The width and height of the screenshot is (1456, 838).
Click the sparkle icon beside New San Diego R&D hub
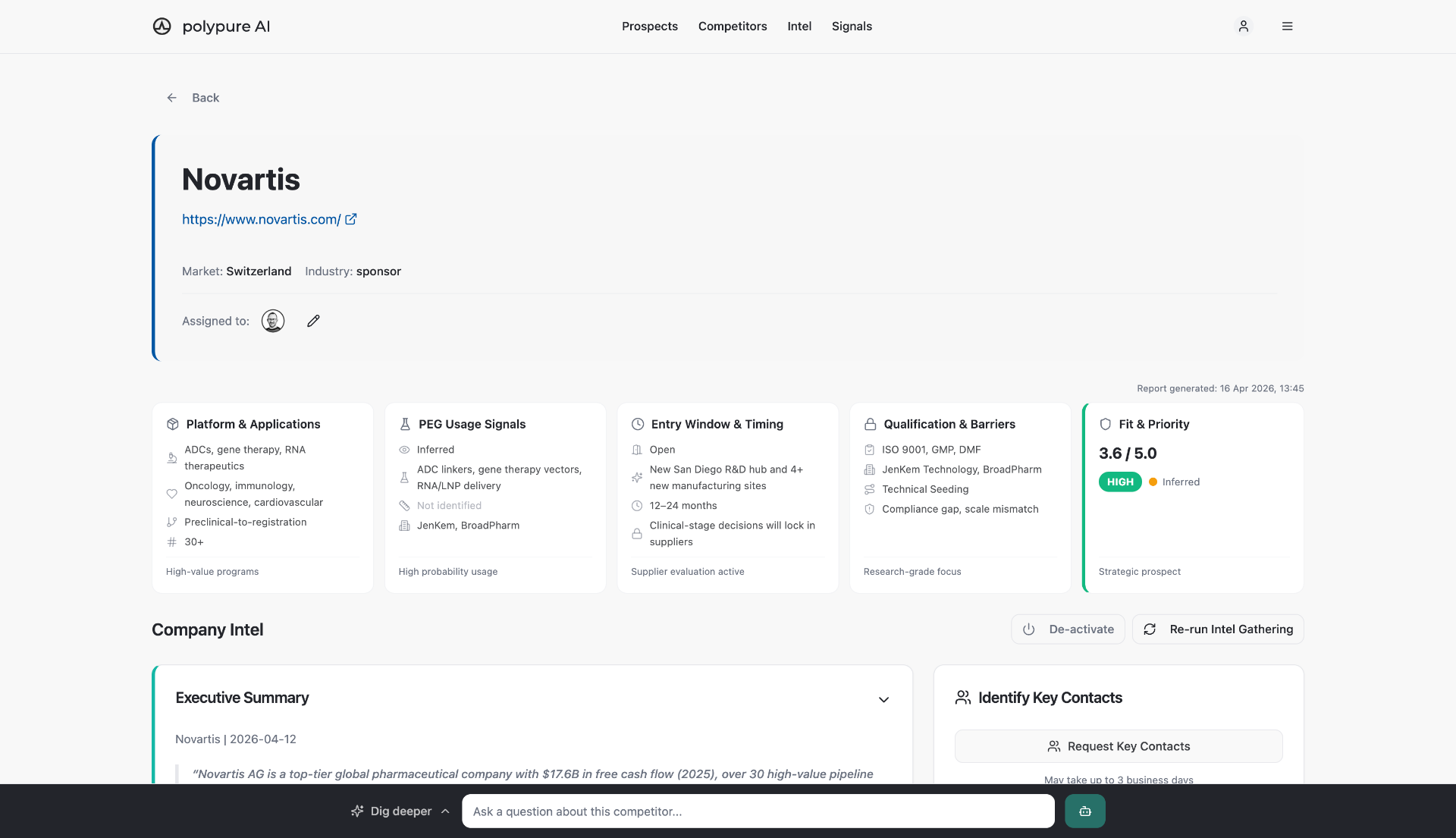pyautogui.click(x=637, y=477)
